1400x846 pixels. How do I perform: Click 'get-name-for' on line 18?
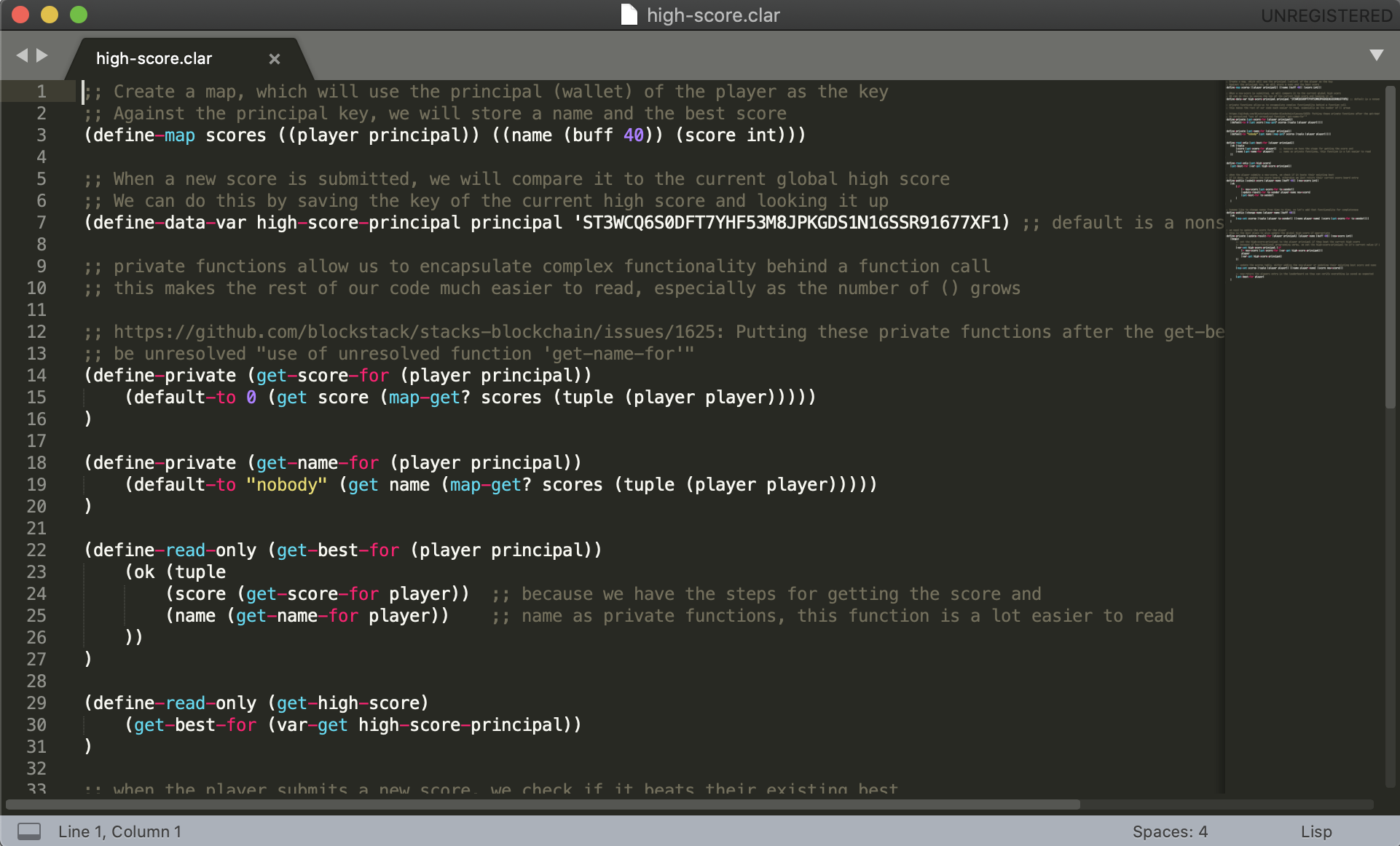click(318, 463)
